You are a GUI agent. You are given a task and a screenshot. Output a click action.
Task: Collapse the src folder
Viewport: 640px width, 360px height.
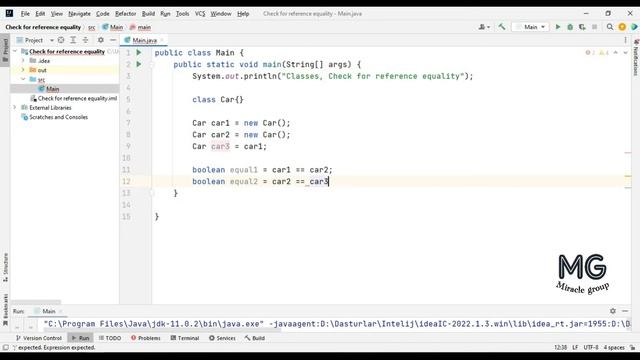pyautogui.click(x=23, y=79)
